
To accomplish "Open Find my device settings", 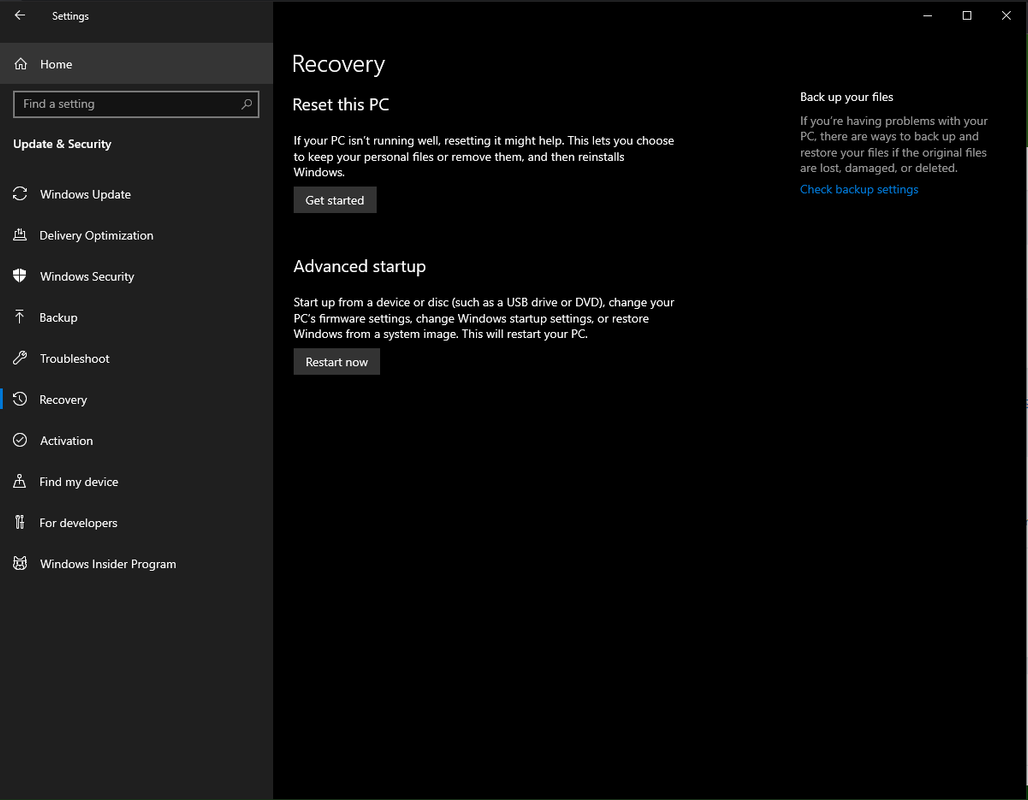I will (136, 482).
